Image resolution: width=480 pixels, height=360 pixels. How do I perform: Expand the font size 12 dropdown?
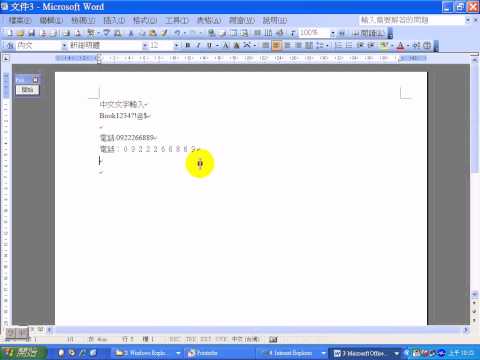[176, 45]
